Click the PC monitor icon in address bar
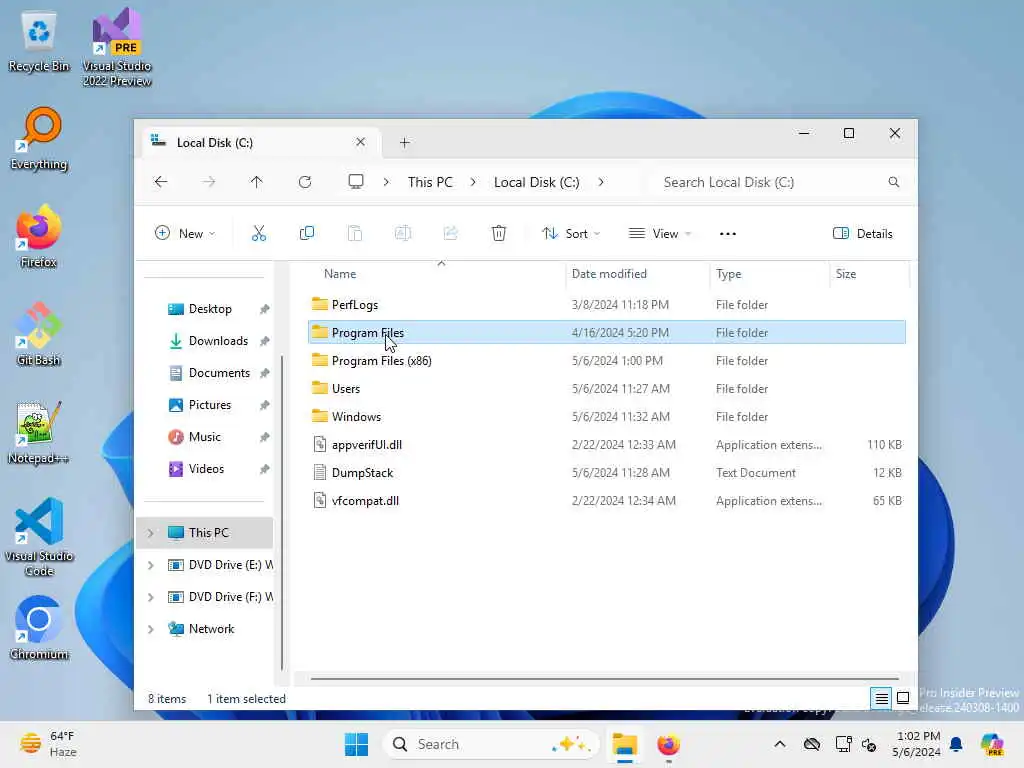The height and width of the screenshot is (768, 1024). pyautogui.click(x=356, y=182)
